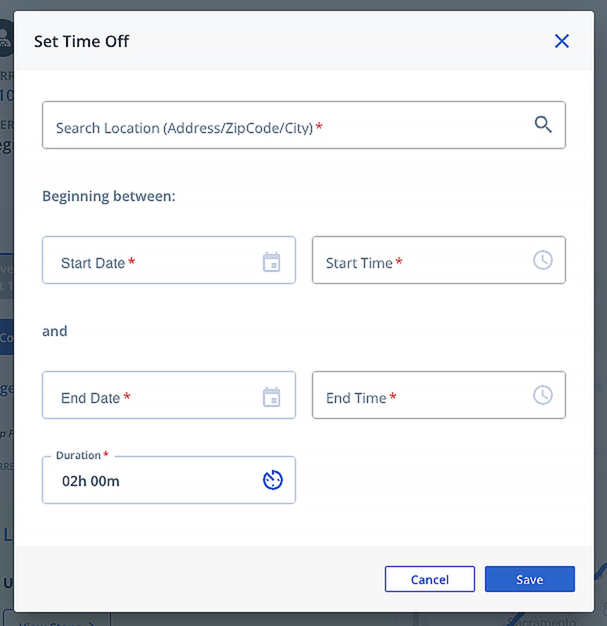Click the Set Time Off header title
607x626 pixels.
tap(81, 42)
